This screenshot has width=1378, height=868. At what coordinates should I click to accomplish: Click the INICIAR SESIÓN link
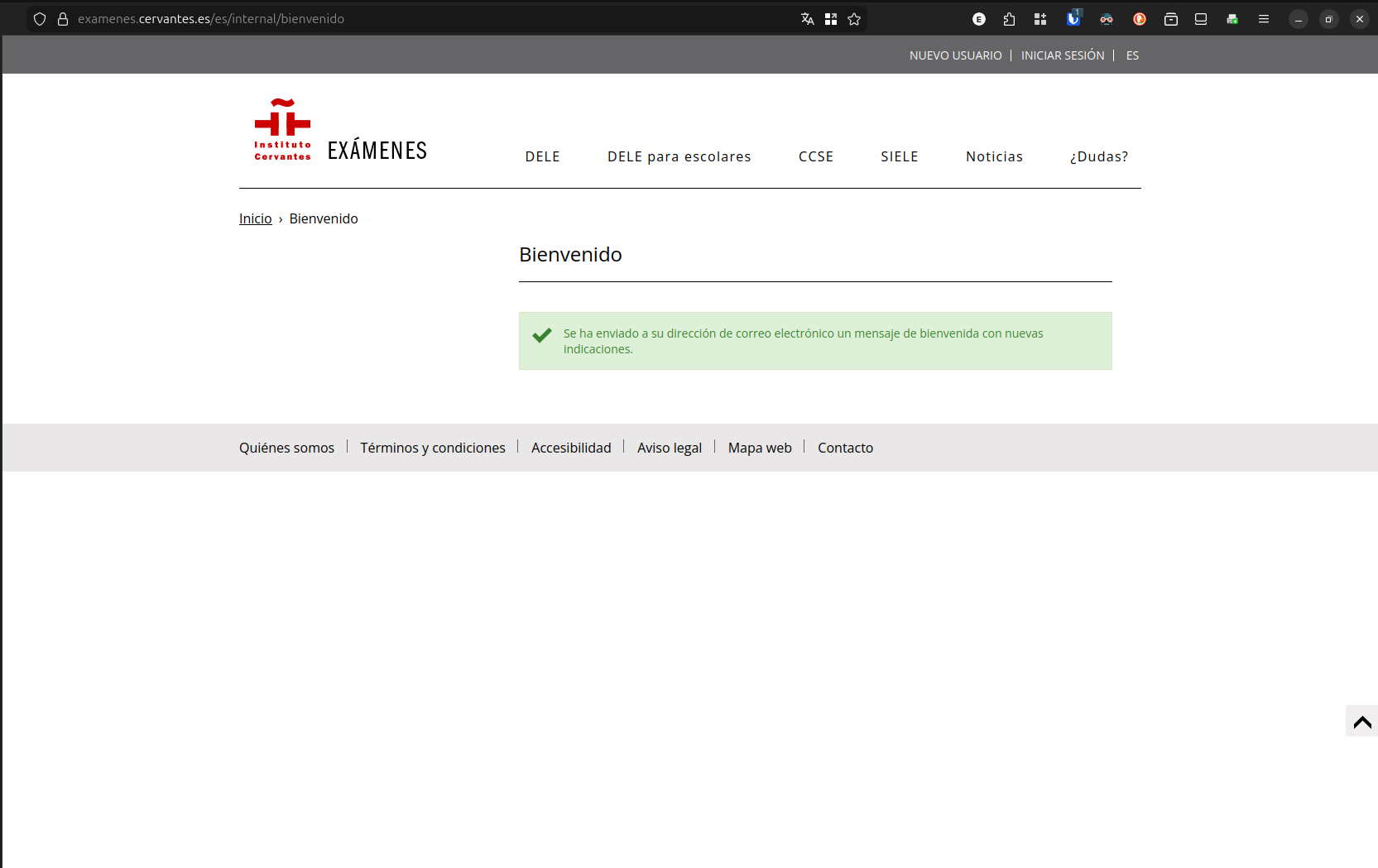coord(1063,55)
